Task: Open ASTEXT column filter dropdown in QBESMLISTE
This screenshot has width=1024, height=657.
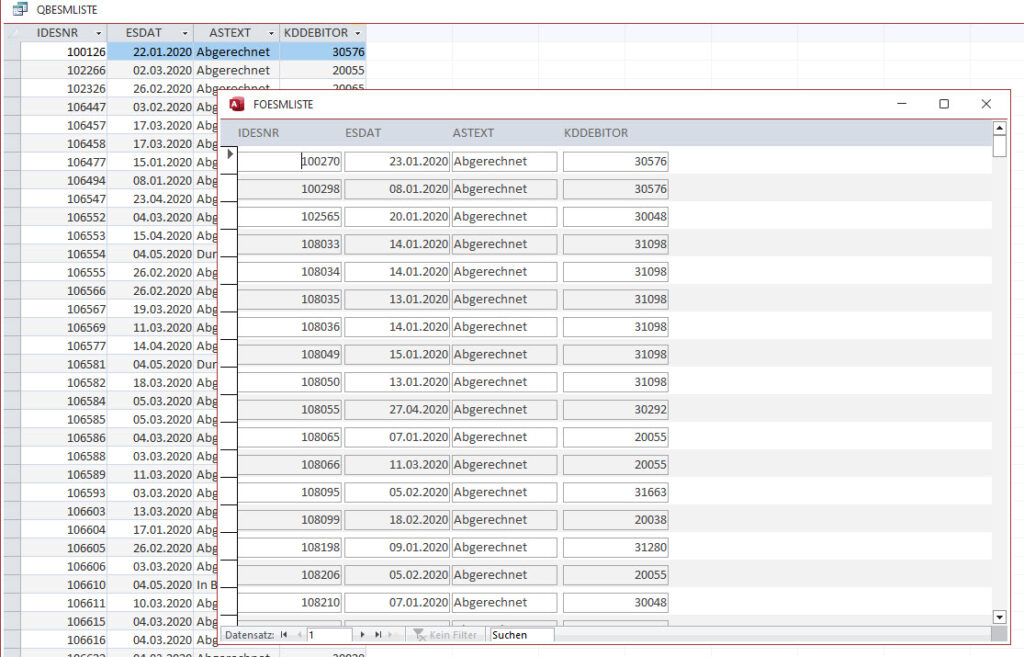Action: click(271, 33)
